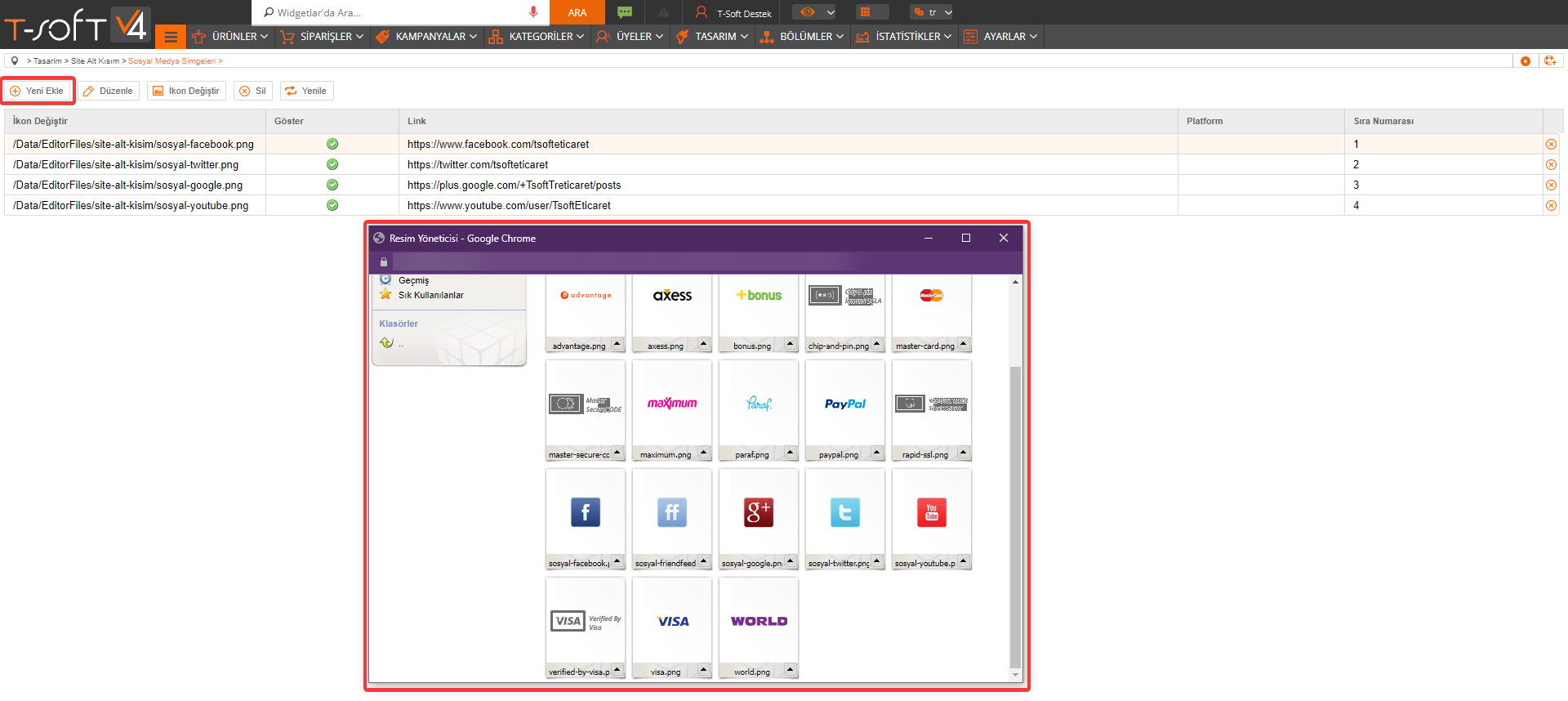The height and width of the screenshot is (701, 1568).
Task: Open the KAMPANYALAR menu
Action: tap(425, 37)
